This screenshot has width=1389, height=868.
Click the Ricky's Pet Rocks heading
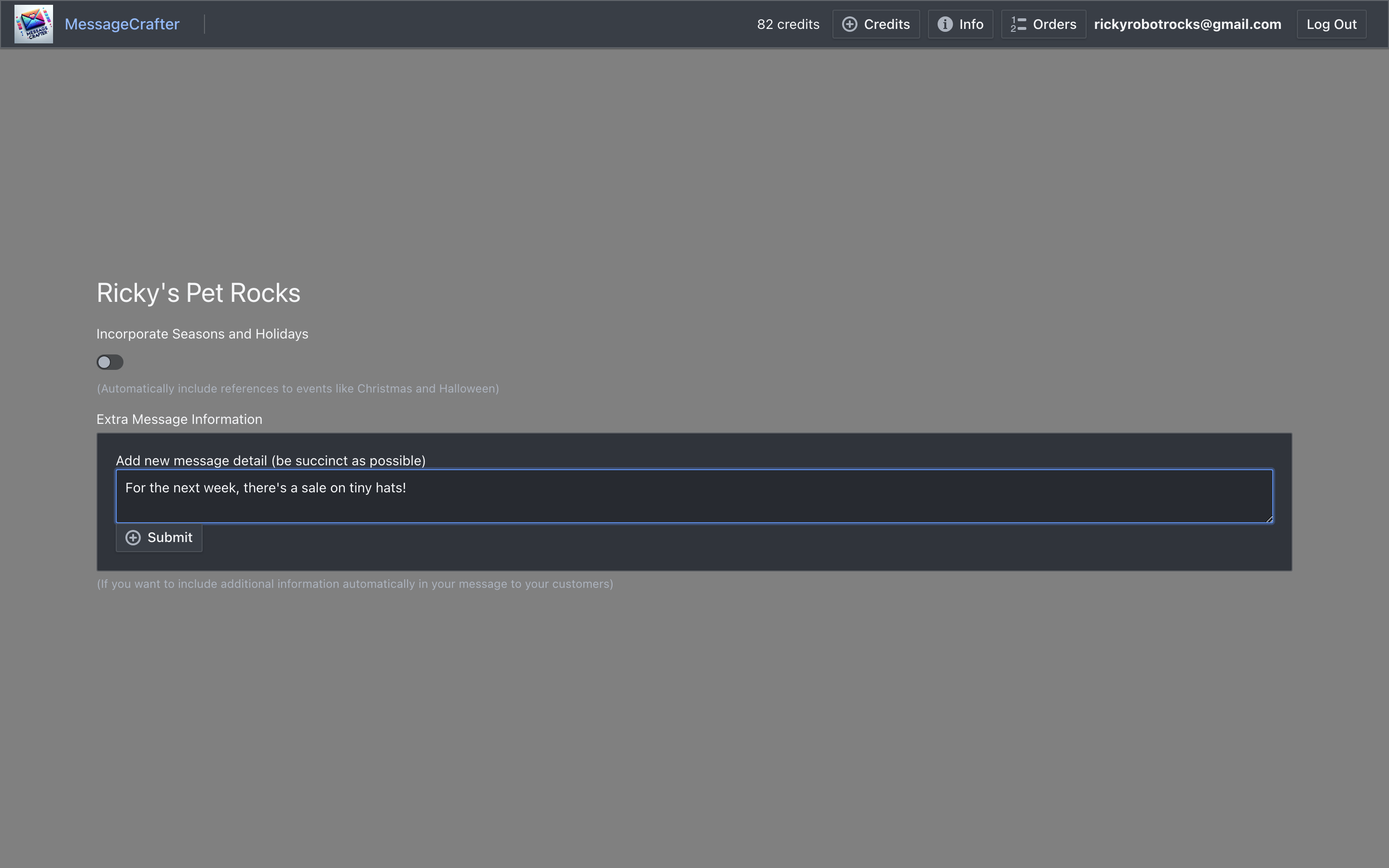(x=198, y=293)
